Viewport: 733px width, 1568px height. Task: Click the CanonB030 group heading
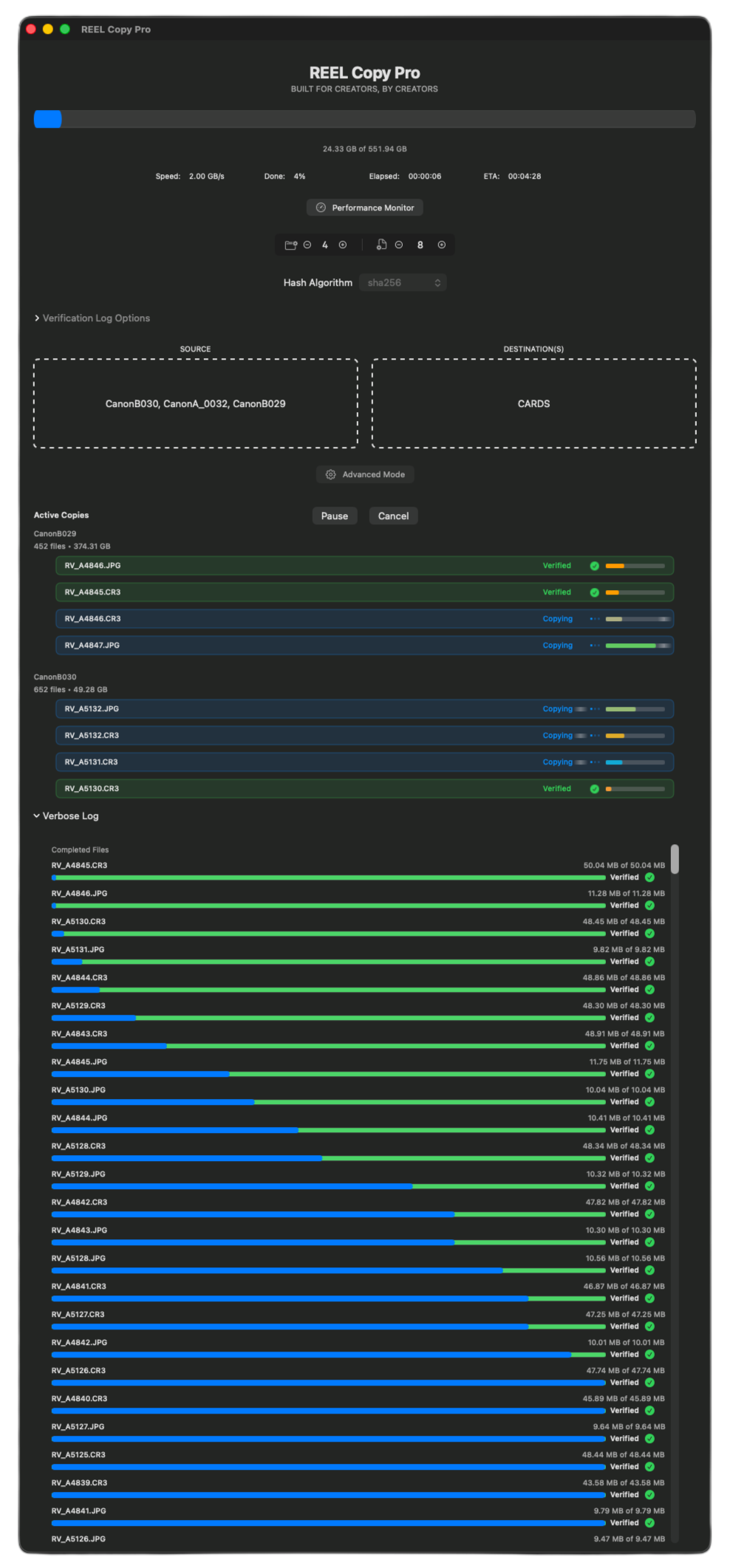(x=55, y=677)
